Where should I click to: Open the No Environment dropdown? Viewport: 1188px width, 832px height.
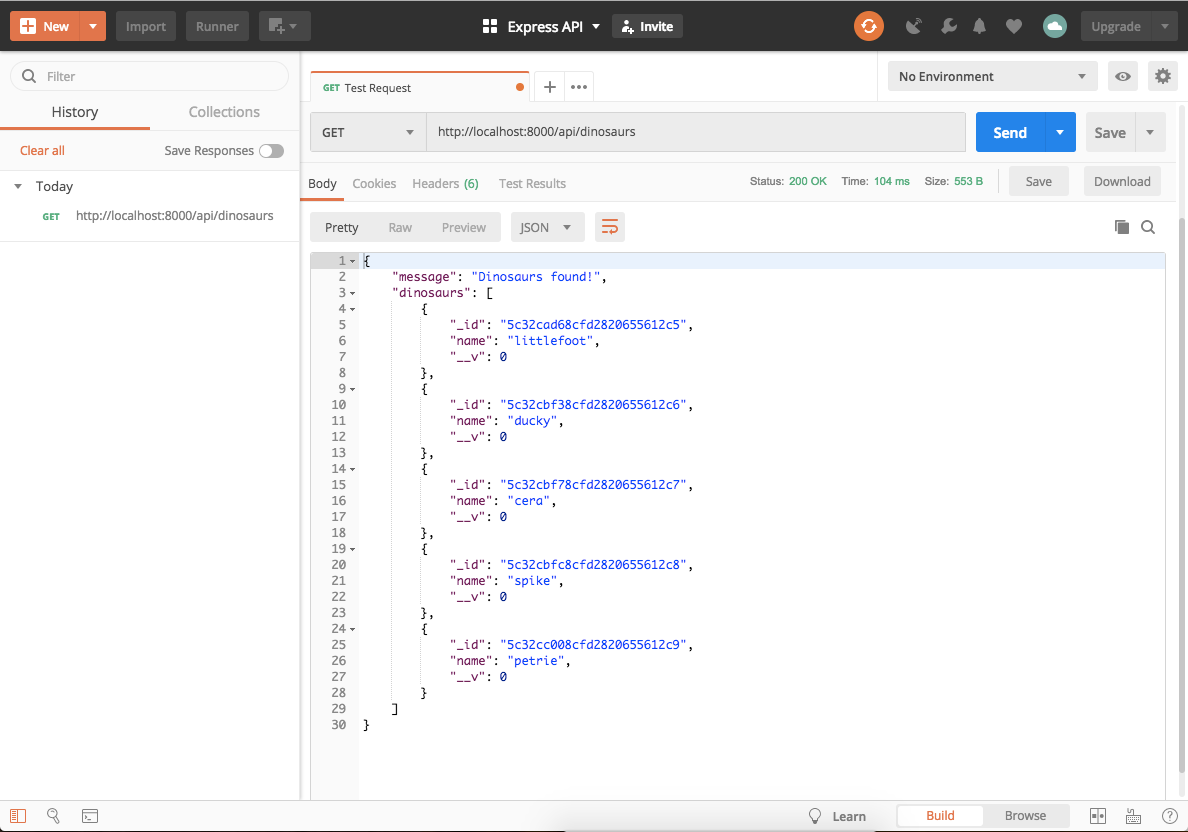(992, 76)
